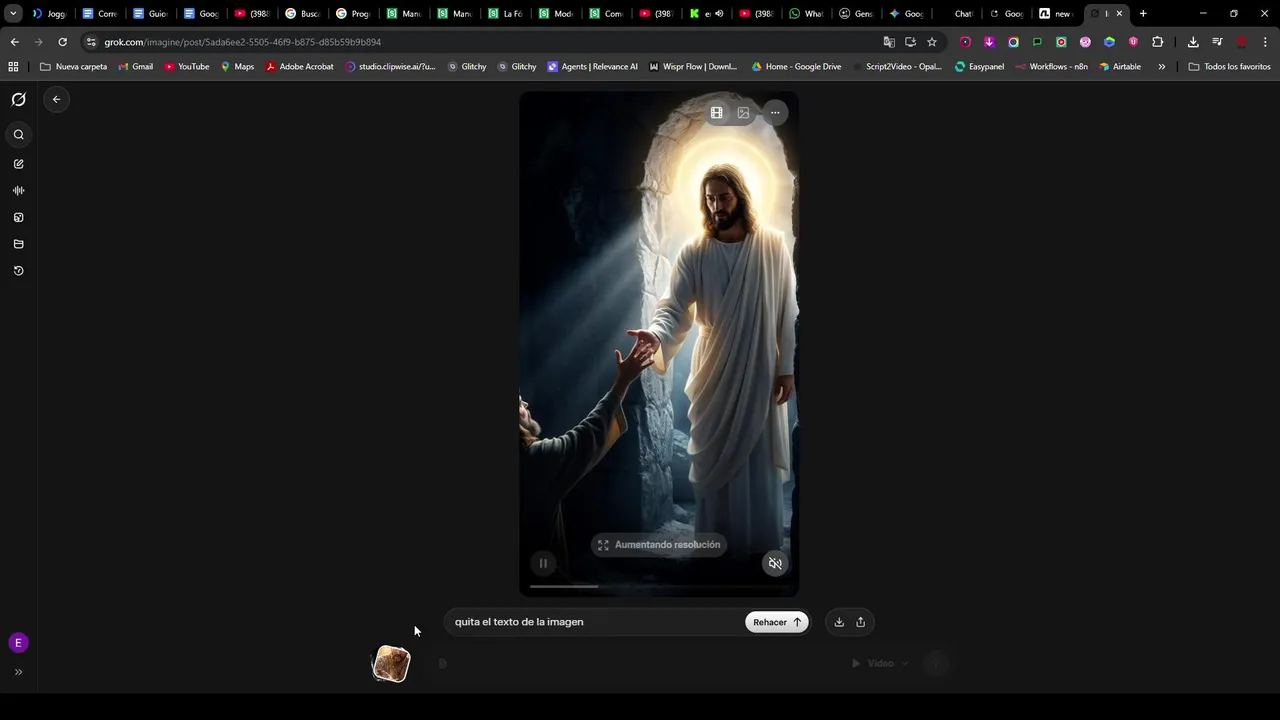This screenshot has height=720, width=1280.
Task: Focus the prompt field 'quita el texto de la imagen'
Action: point(595,622)
